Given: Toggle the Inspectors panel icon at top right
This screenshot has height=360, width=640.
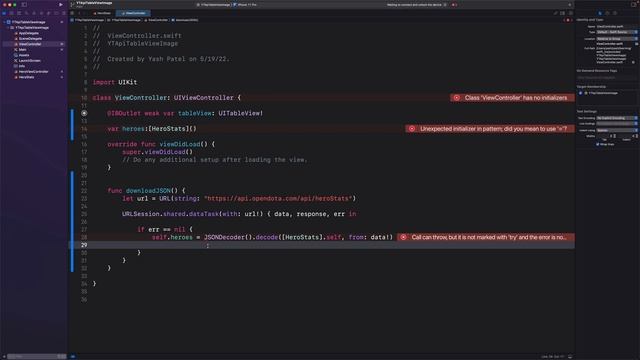Looking at the screenshot, I should (x=633, y=4).
